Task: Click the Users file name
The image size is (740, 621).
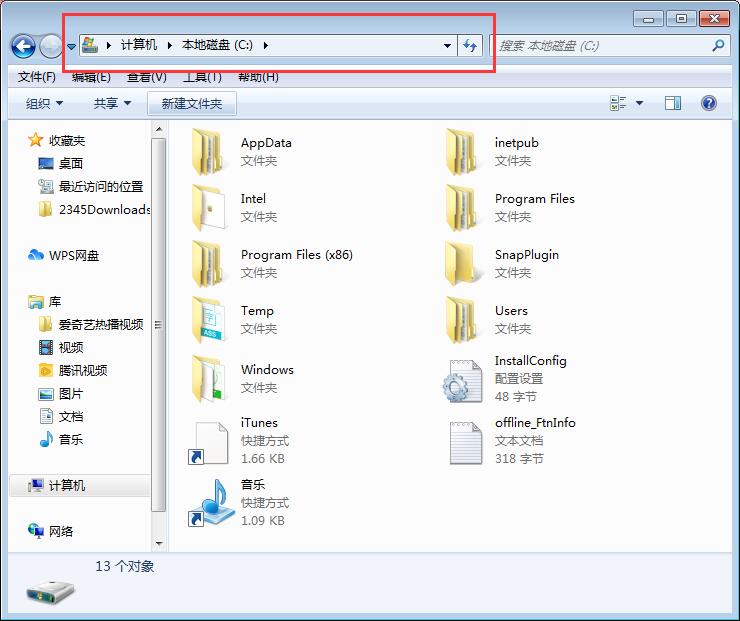Action: point(511,310)
